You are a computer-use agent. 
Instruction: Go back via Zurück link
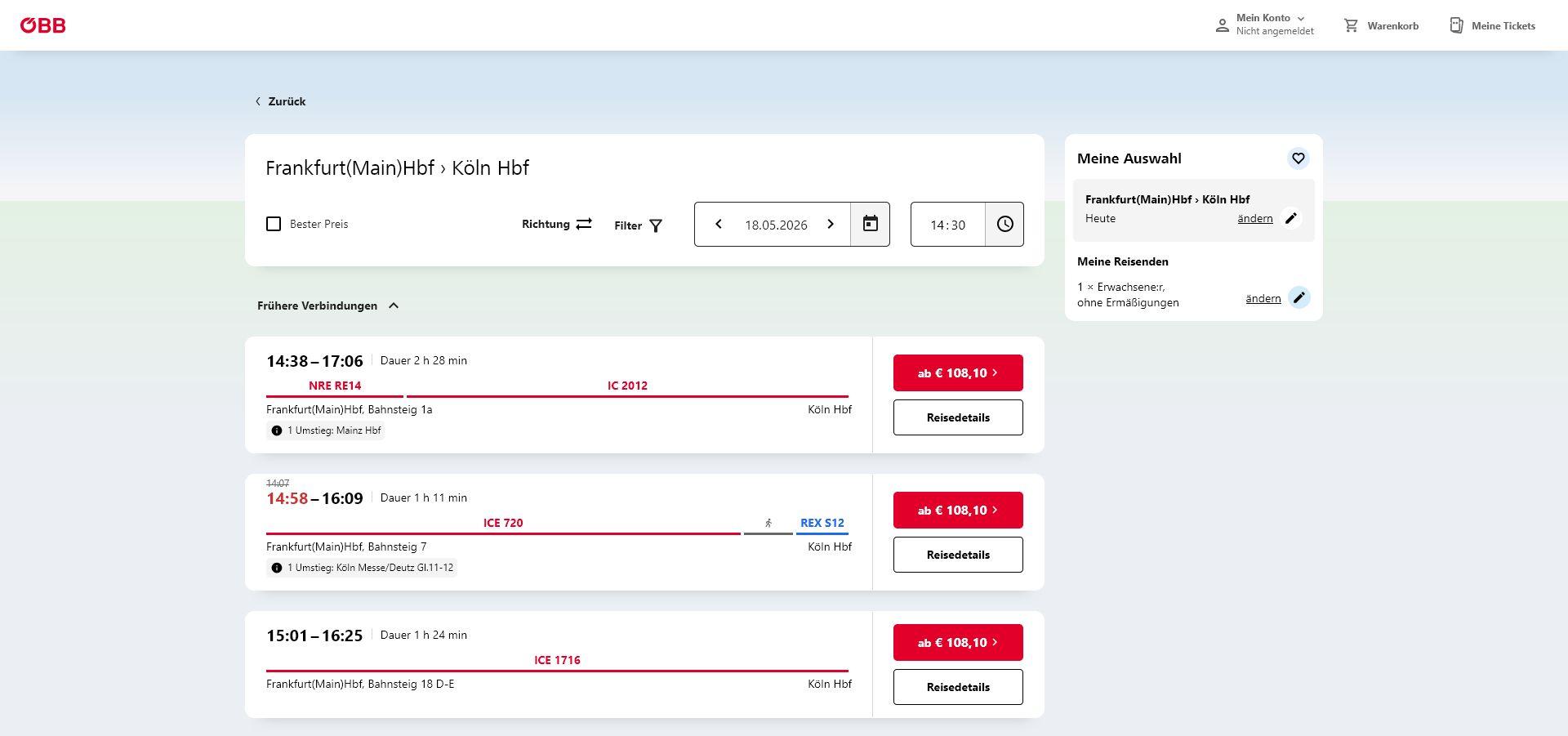pos(280,101)
